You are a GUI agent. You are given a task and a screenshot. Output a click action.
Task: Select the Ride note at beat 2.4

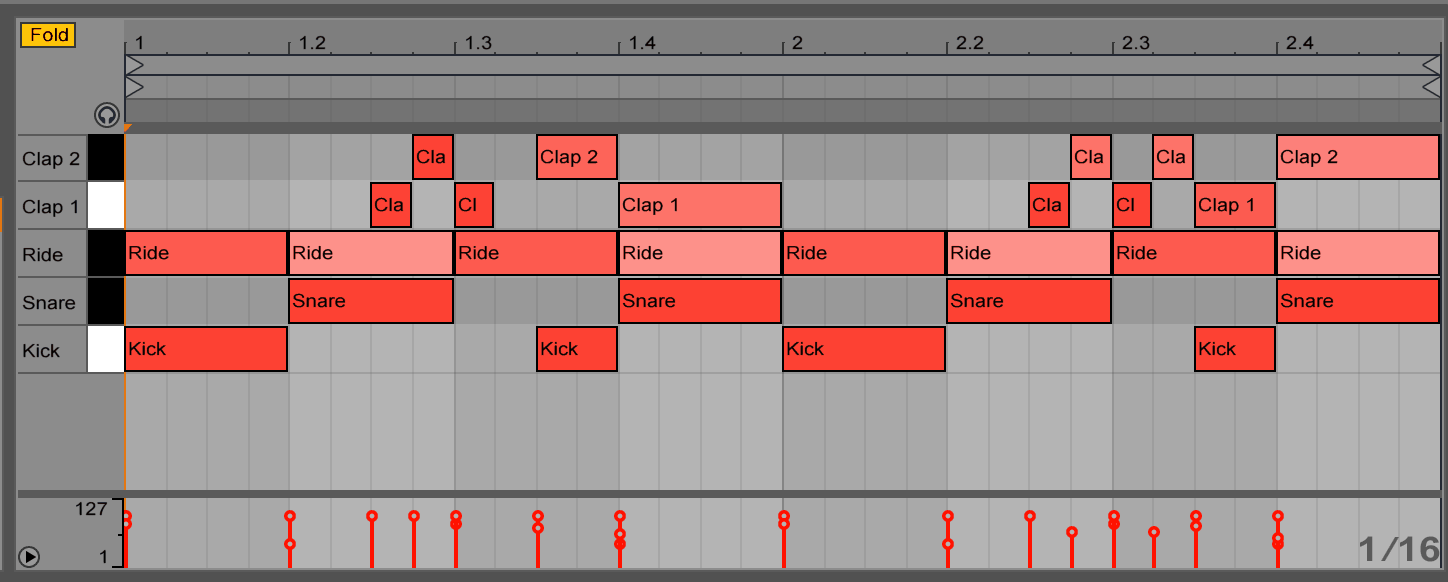(x=1358, y=253)
